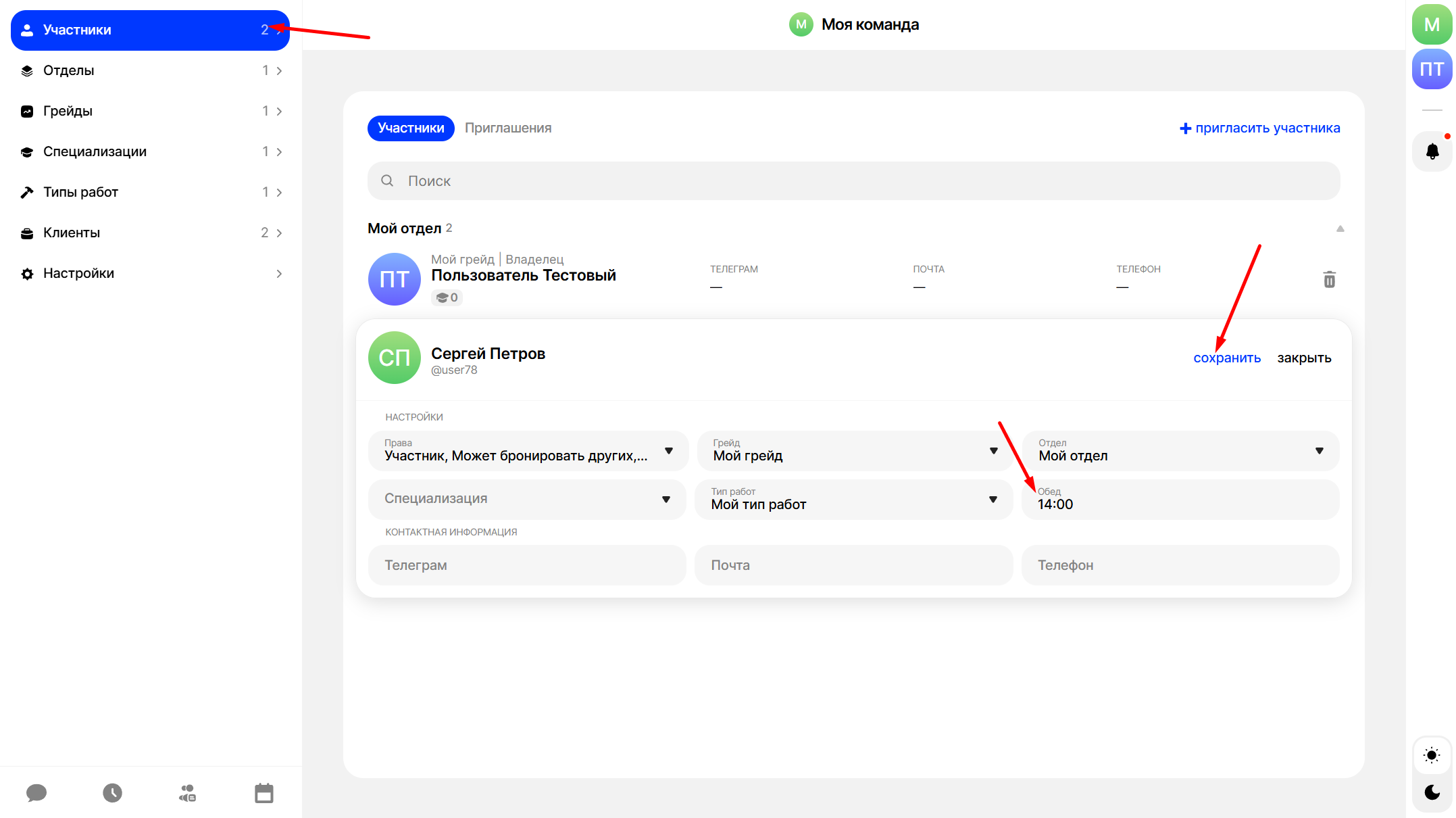Click the Поиск search field
Screen dimensions: 1456x818
pyautogui.click(x=853, y=181)
